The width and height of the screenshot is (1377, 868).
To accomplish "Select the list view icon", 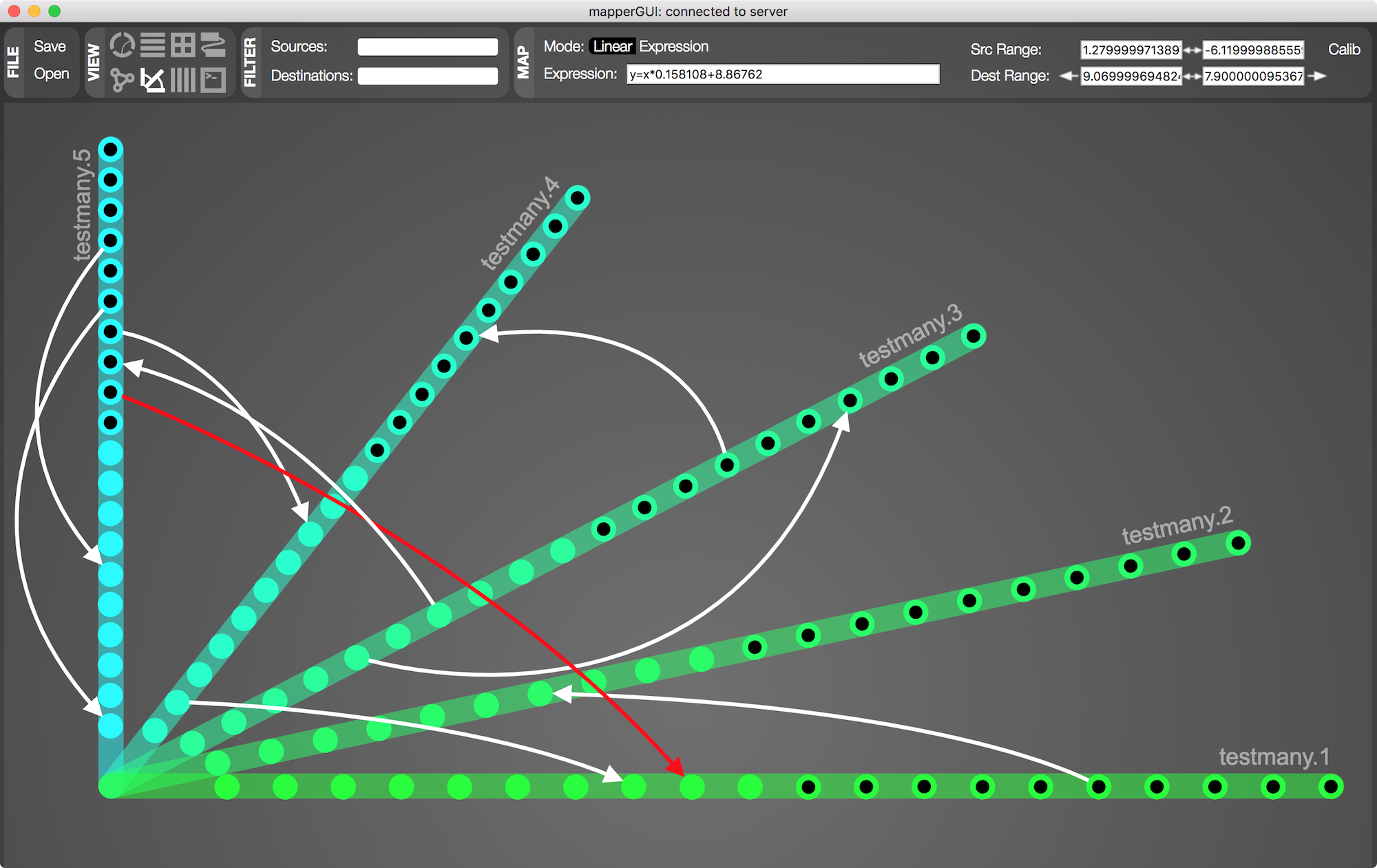I will point(153,45).
